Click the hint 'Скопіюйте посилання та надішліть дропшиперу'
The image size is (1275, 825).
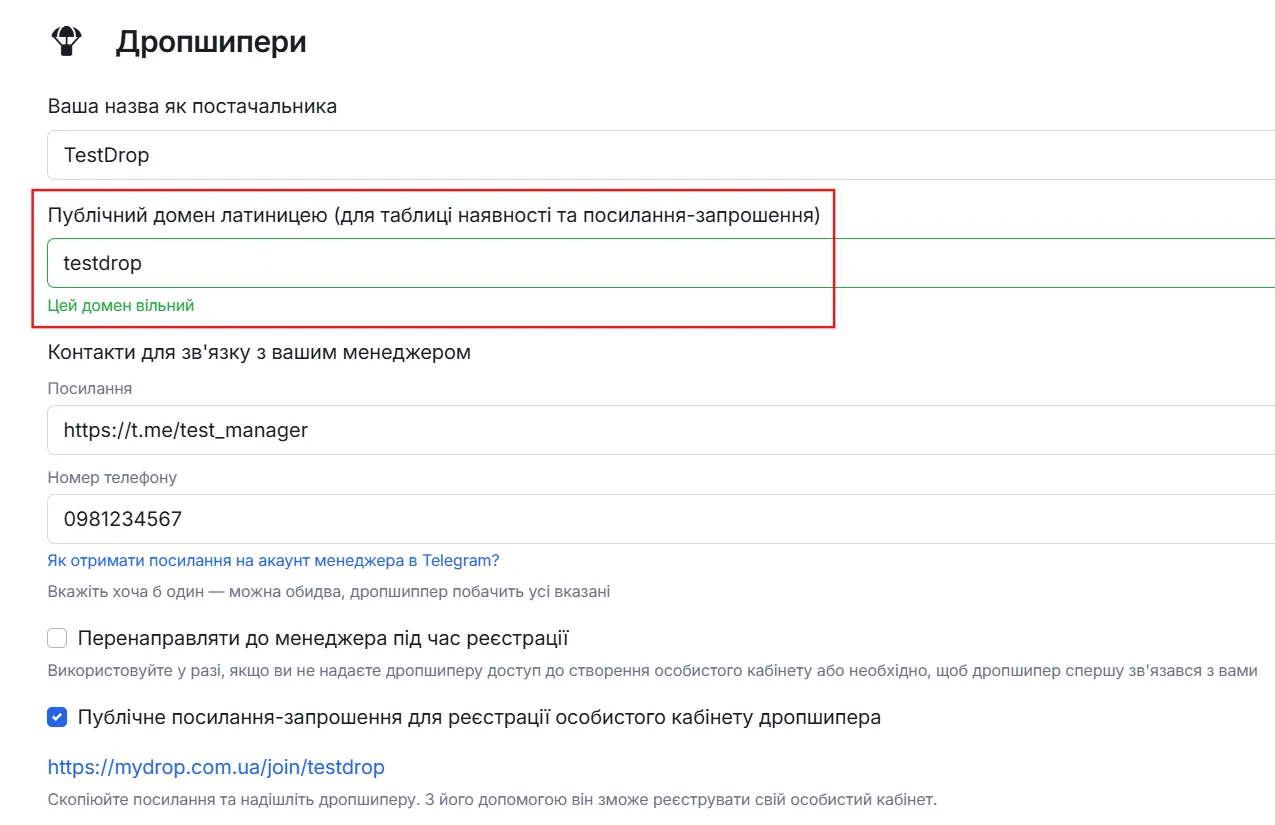[x=492, y=800]
